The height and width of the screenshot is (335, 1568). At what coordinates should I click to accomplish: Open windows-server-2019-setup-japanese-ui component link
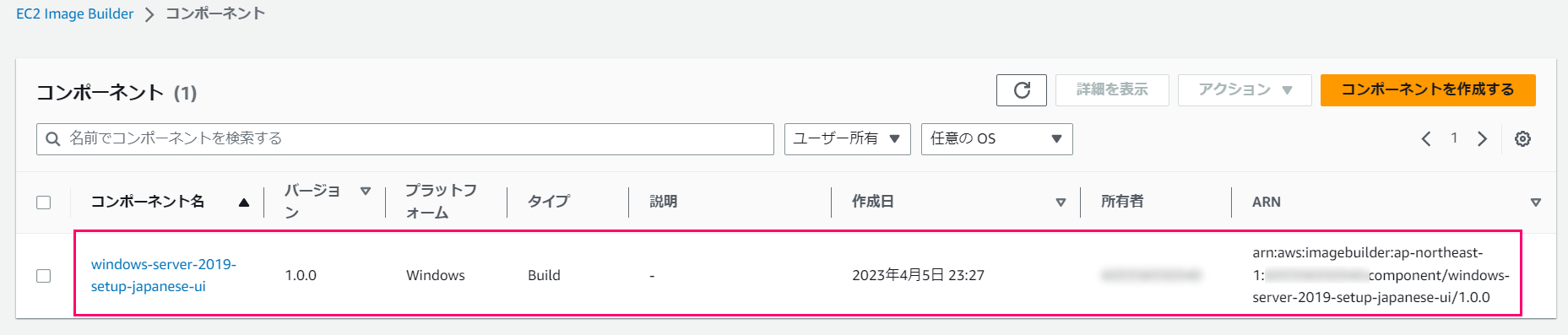click(164, 275)
